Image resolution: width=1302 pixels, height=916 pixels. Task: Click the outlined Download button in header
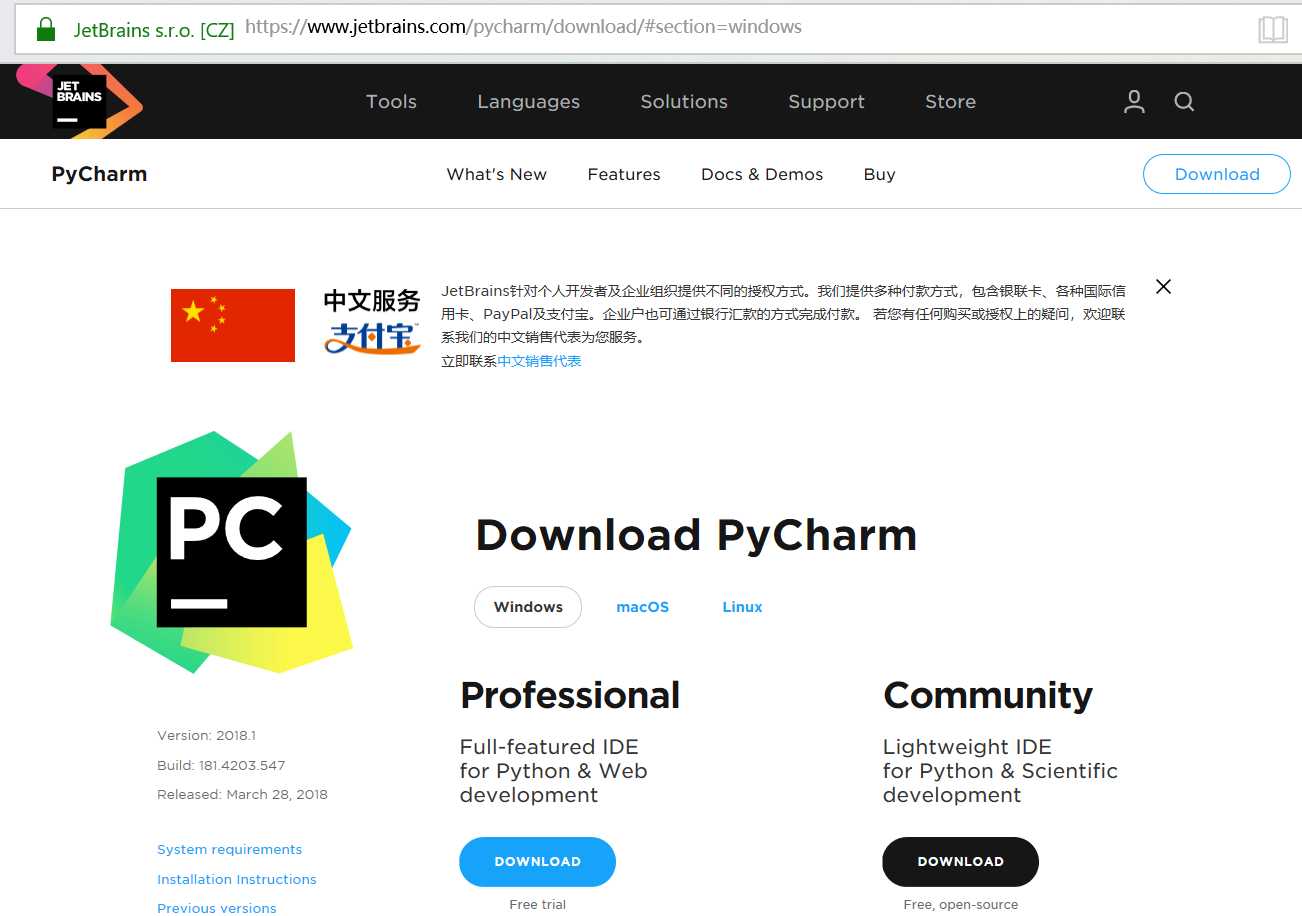[x=1217, y=174]
